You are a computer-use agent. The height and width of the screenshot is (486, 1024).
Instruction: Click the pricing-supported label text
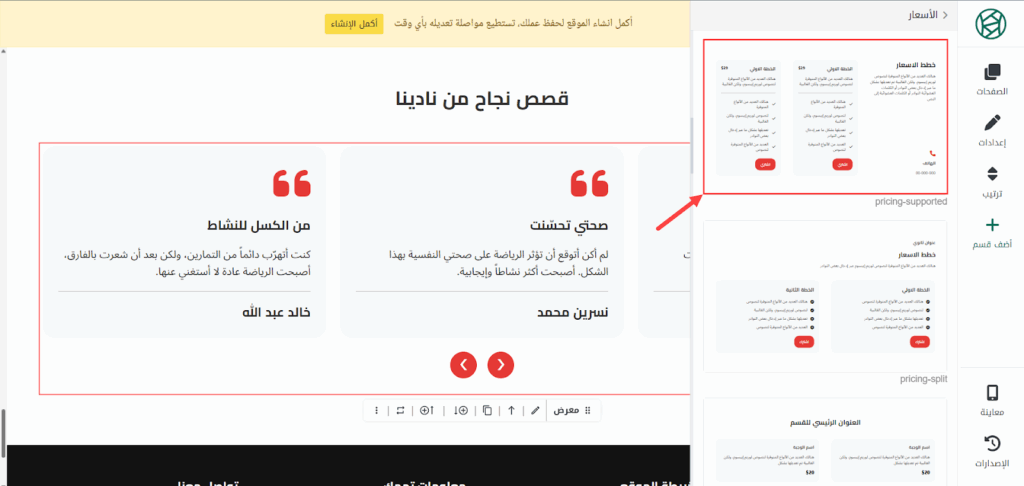coord(910,202)
